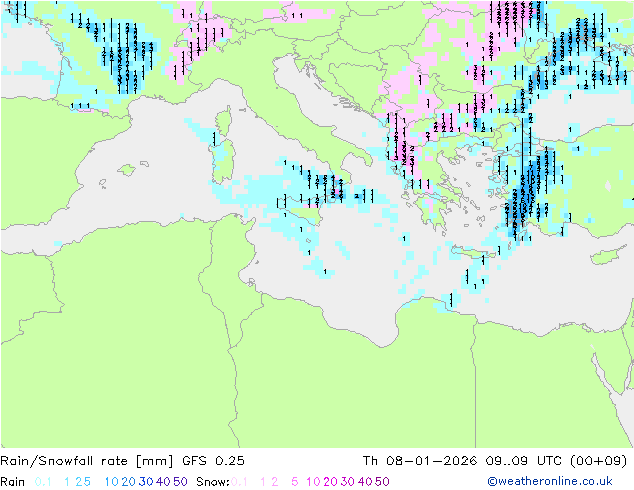Click the island of Cyprus on the map
634x490 pixels.
click(x=607, y=256)
